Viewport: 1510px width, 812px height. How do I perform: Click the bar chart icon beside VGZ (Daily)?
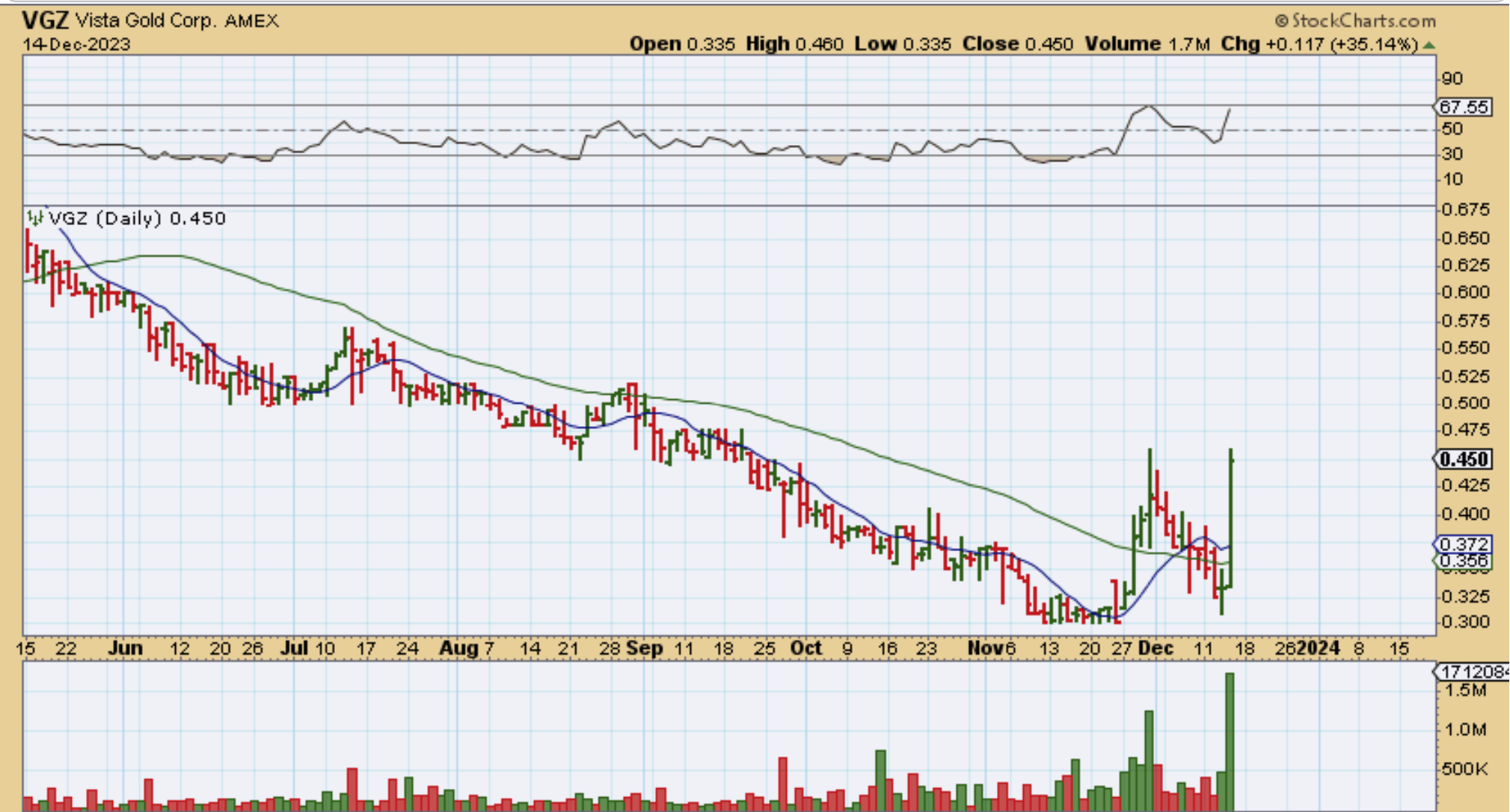pos(34,218)
